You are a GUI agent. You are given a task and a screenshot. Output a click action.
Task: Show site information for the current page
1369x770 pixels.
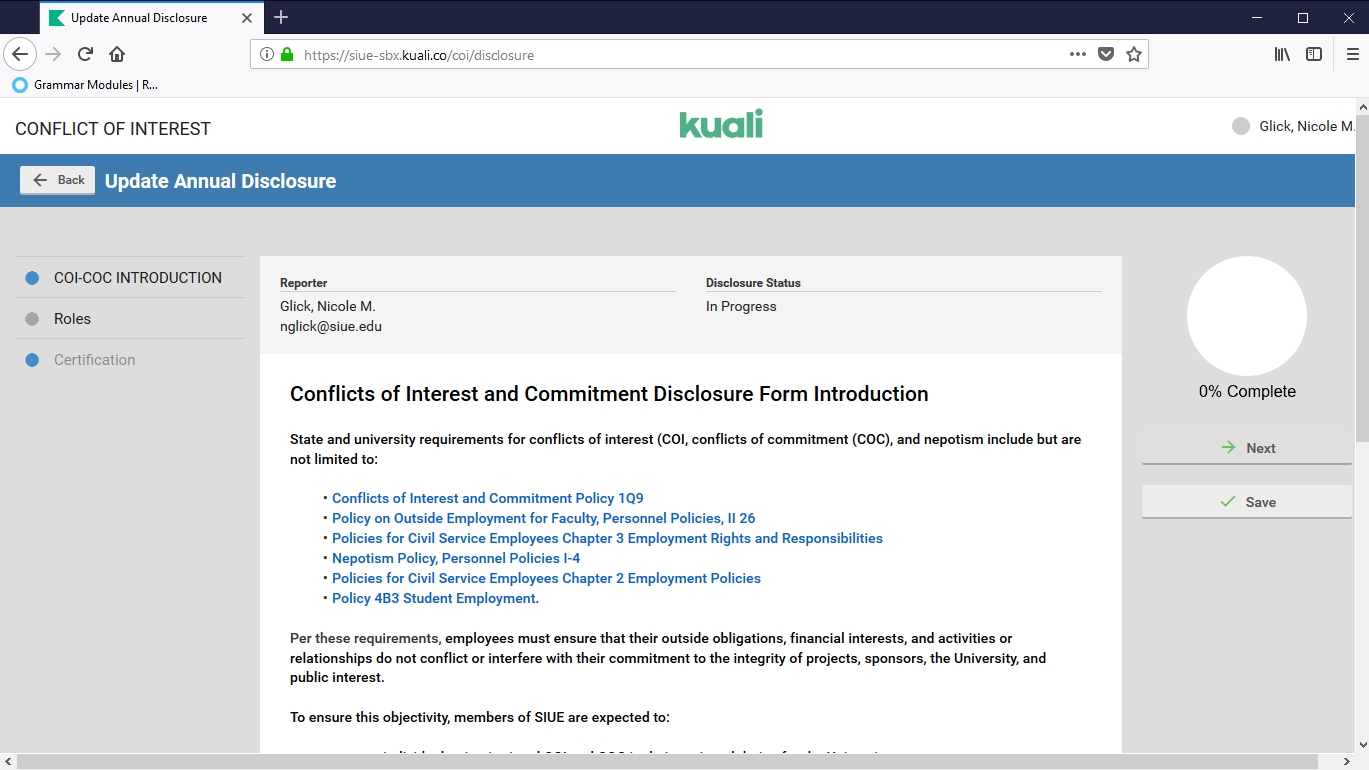267,55
